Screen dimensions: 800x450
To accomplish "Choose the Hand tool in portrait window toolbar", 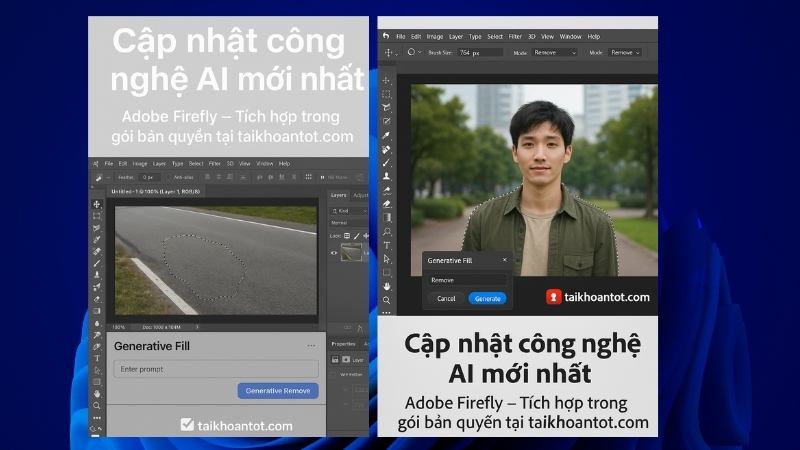I will coord(387,286).
